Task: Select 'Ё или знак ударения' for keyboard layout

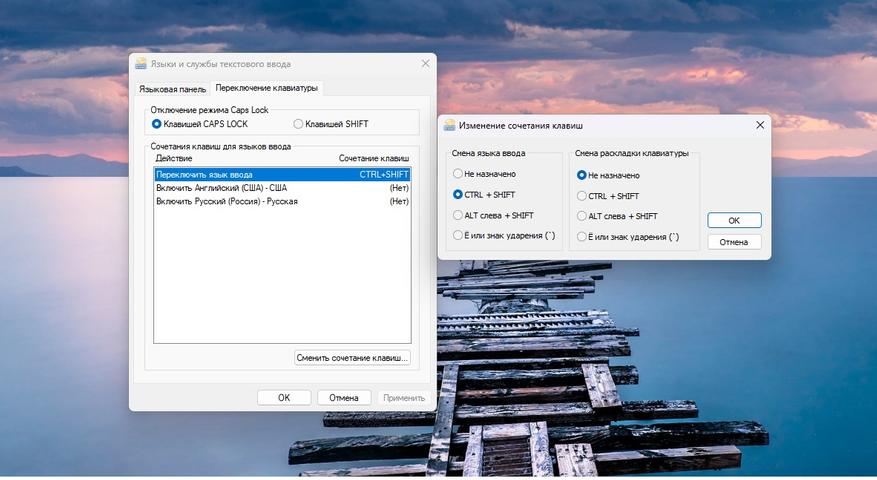Action: pos(582,237)
